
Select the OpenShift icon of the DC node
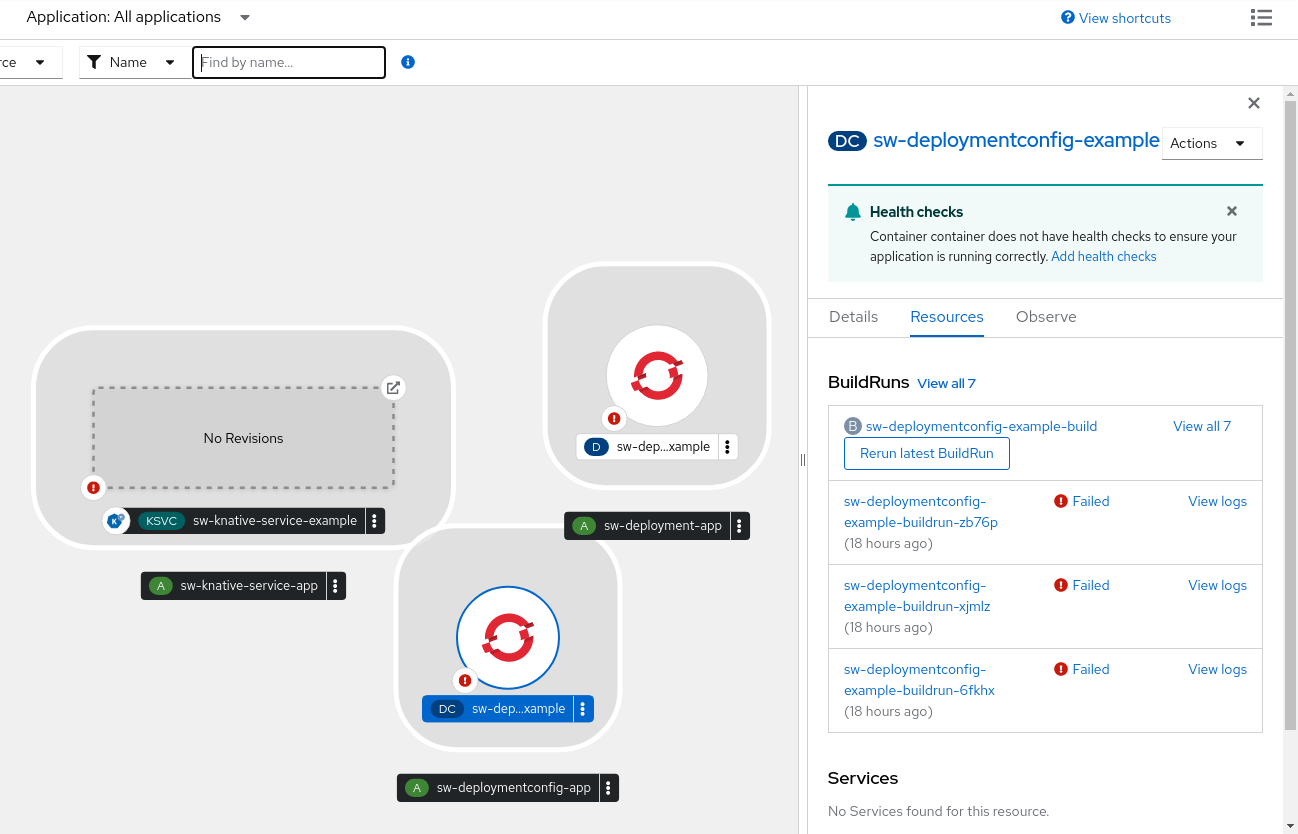point(508,637)
